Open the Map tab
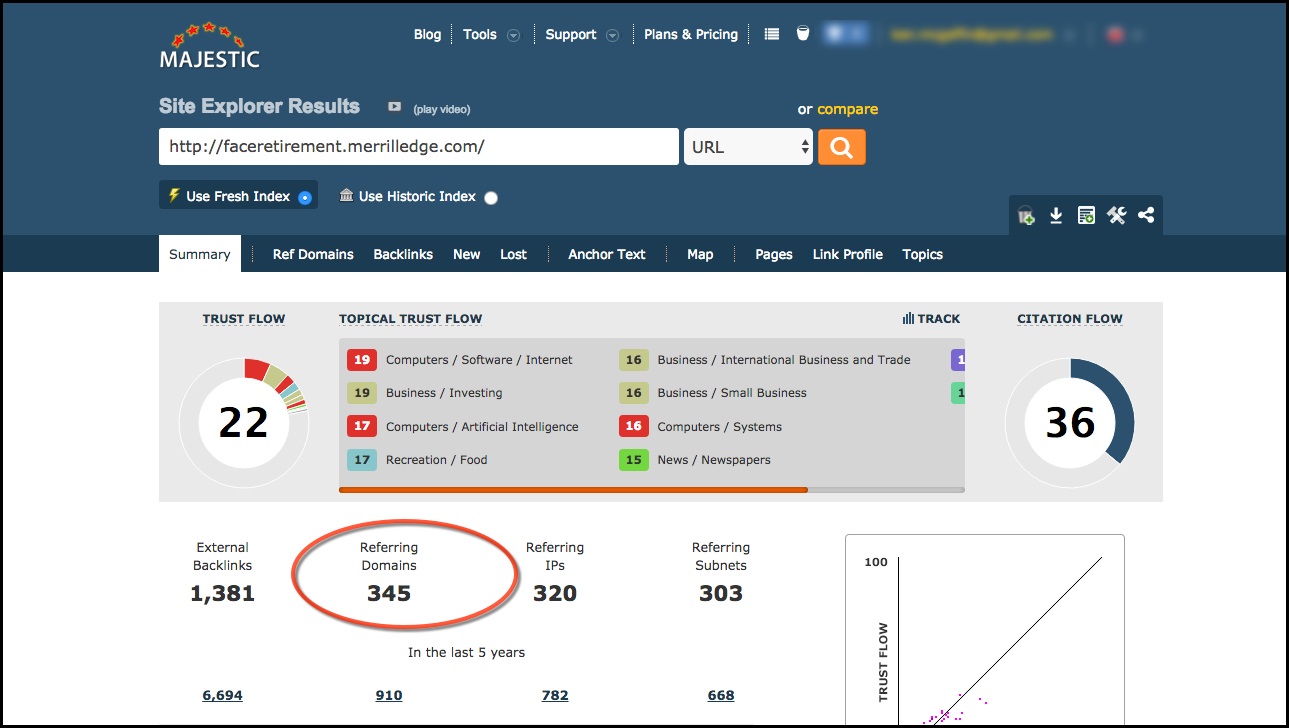 700,254
